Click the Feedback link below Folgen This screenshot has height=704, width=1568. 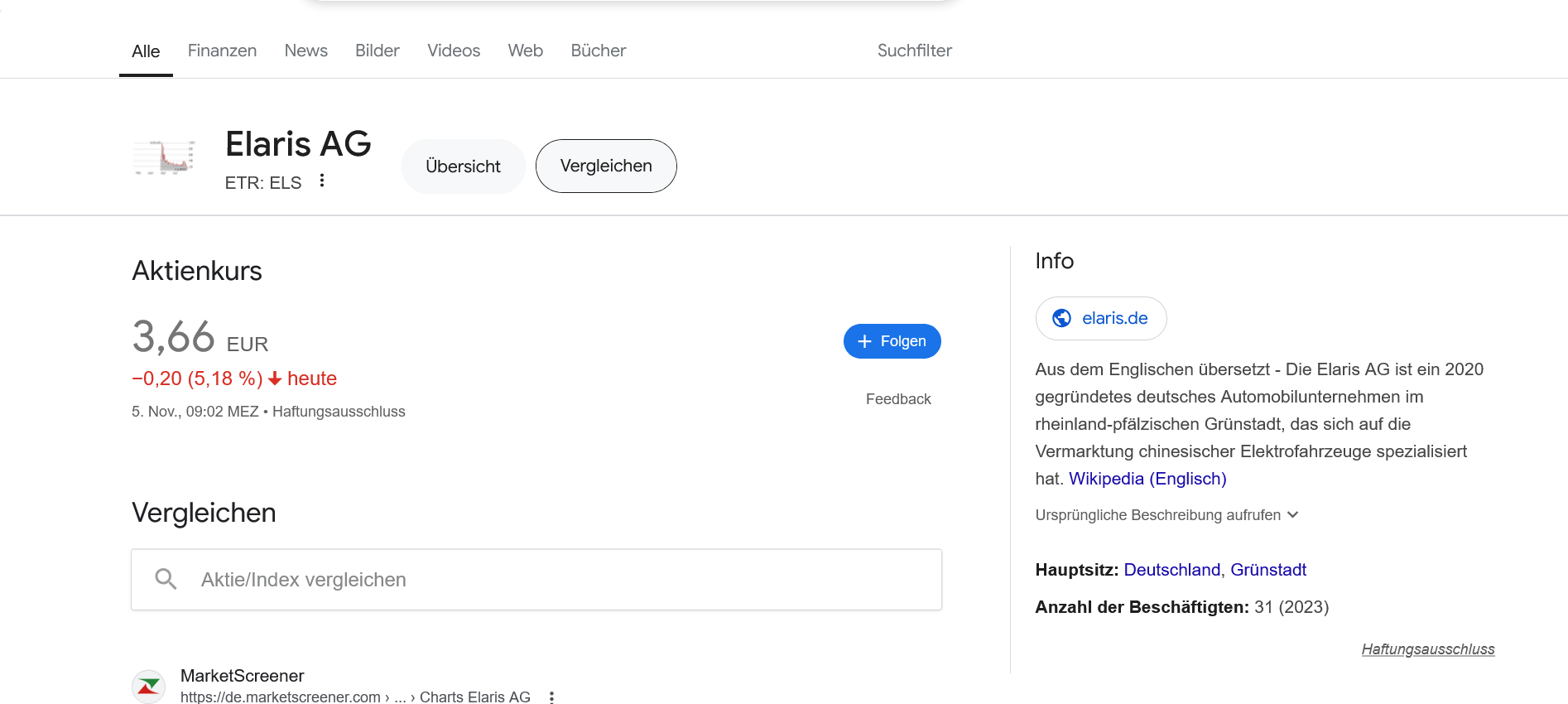(x=897, y=399)
